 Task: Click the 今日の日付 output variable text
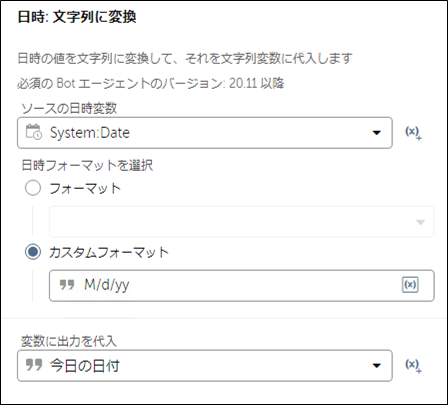pyautogui.click(x=85, y=366)
